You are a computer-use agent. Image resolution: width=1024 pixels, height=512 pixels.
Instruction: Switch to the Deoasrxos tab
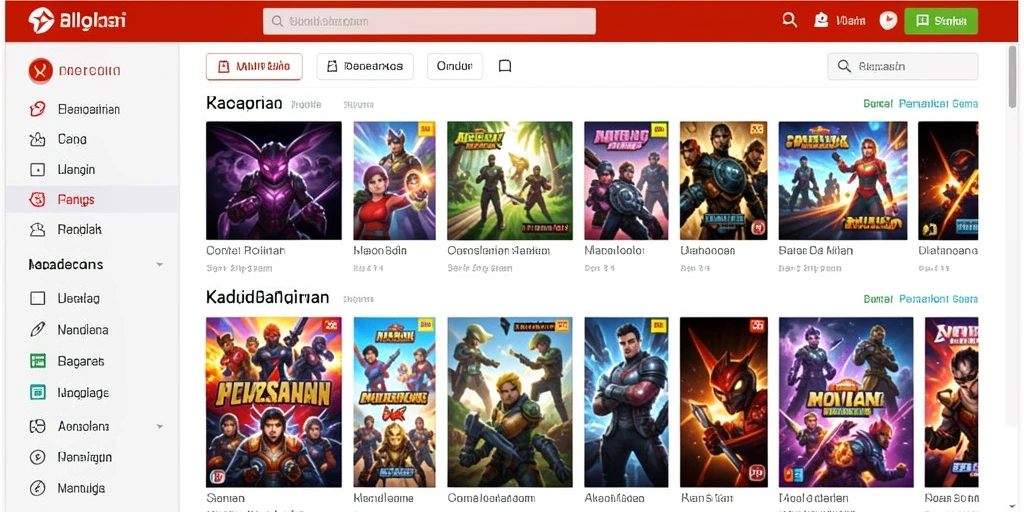(365, 67)
